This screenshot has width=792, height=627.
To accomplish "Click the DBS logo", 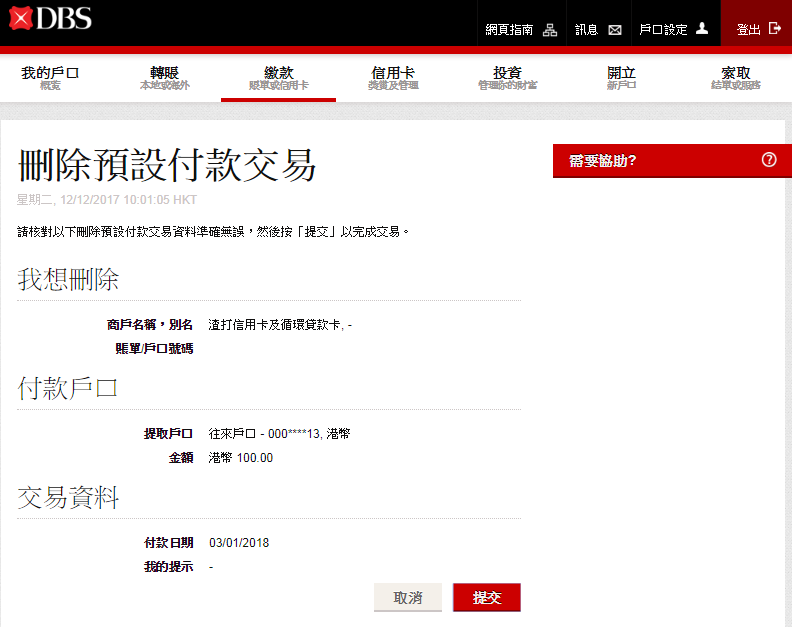I will (x=50, y=18).
